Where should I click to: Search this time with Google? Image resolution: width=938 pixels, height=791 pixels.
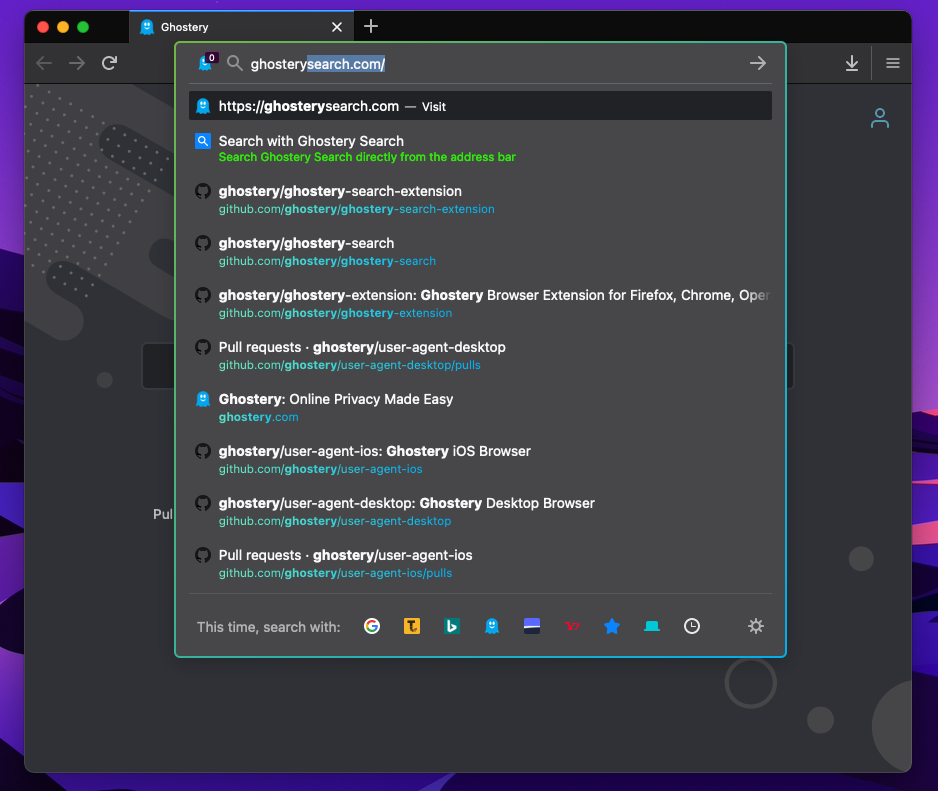(x=372, y=626)
